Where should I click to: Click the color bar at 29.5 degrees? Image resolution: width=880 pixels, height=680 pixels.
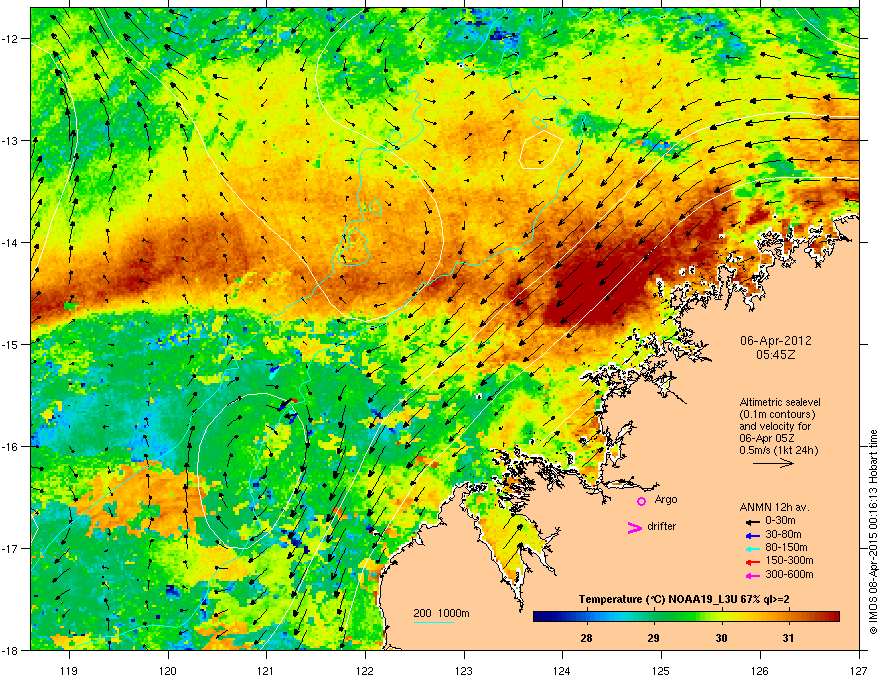coord(688,617)
